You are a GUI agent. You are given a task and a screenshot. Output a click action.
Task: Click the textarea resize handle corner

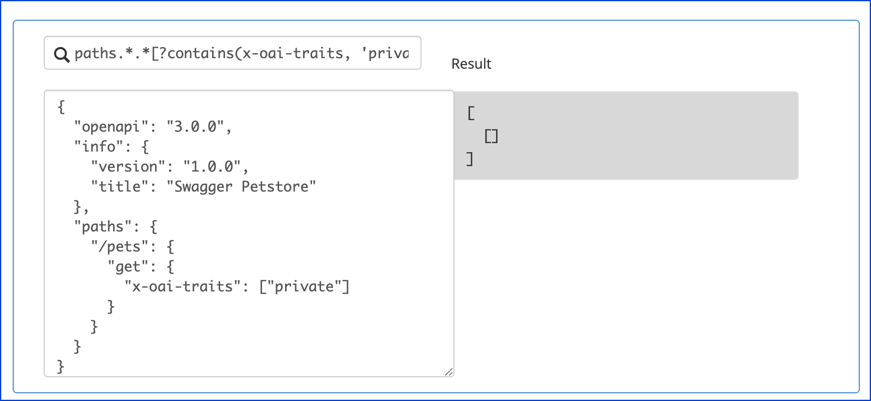tap(448, 372)
